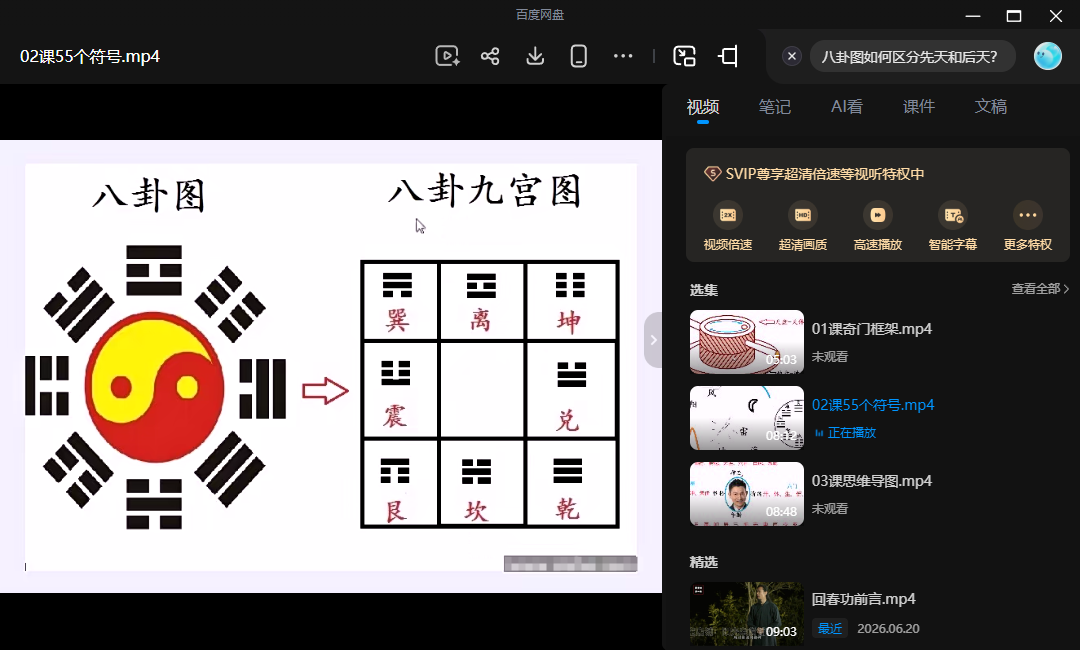This screenshot has height=650, width=1080.
Task: Click the crop/pin window icon
Action: click(728, 56)
